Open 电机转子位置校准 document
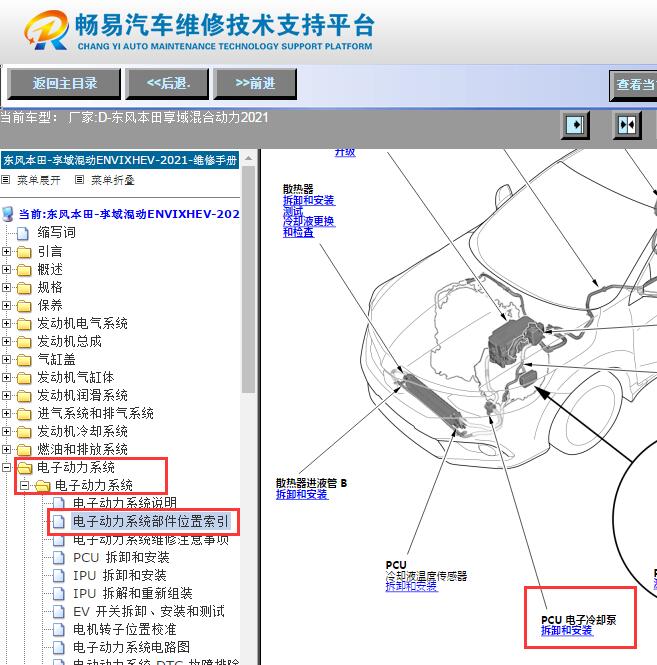This screenshot has width=657, height=665. click(125, 629)
